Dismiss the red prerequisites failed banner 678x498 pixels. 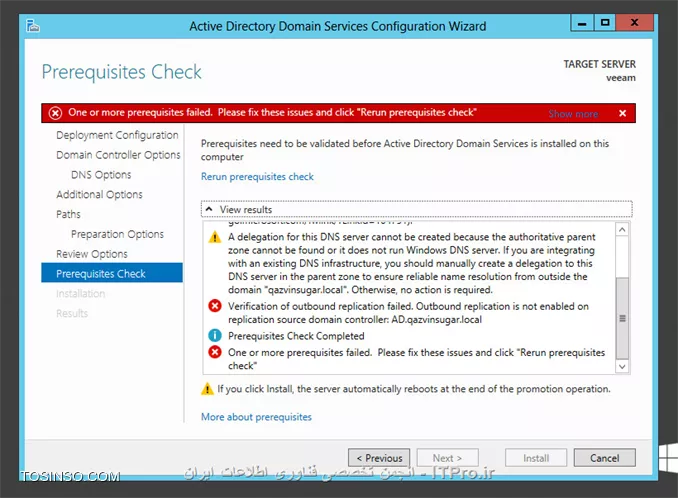tap(622, 113)
